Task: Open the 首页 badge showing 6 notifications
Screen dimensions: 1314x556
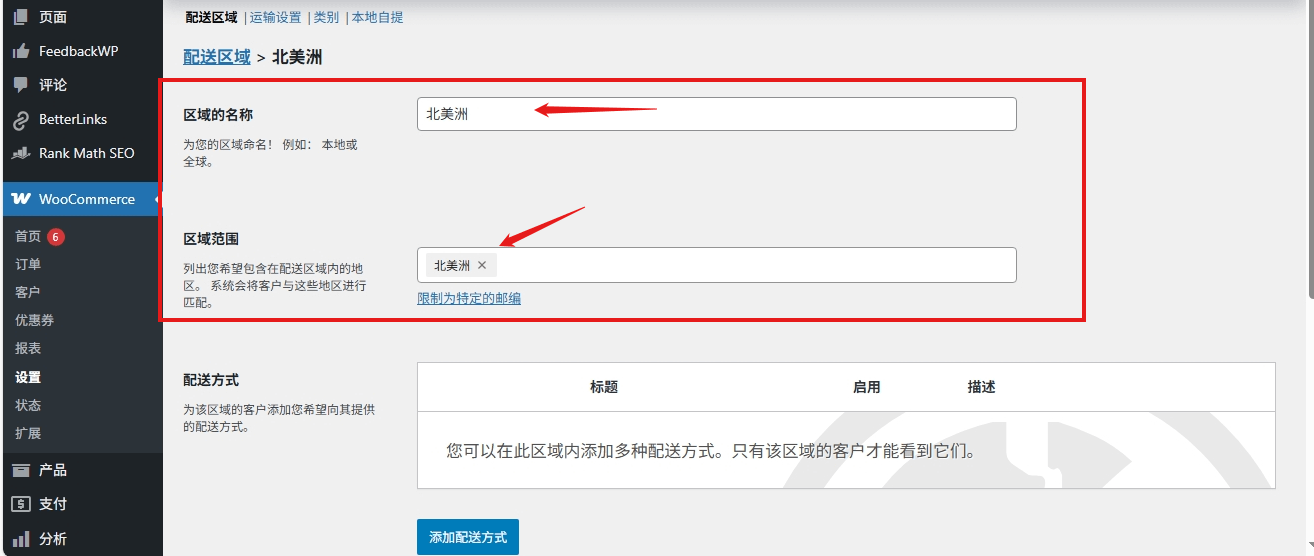Action: (56, 237)
